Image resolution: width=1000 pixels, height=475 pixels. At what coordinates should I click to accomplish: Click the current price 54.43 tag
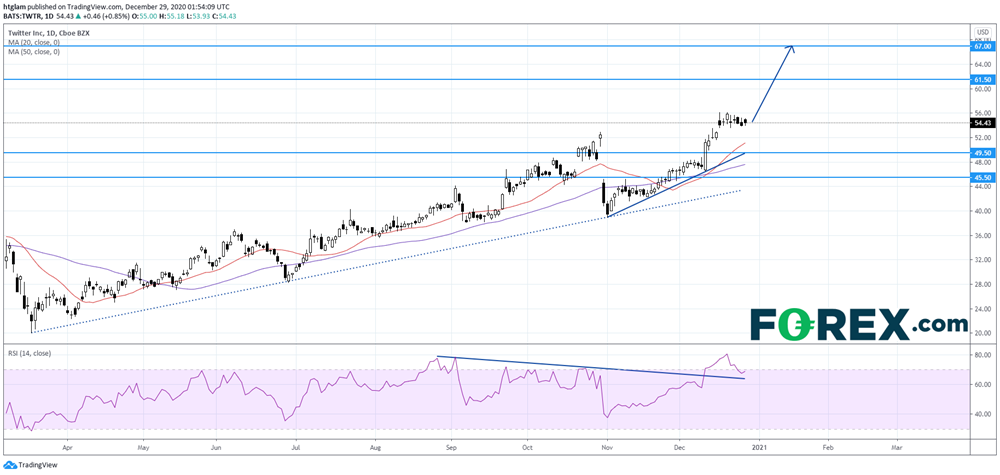tap(980, 123)
